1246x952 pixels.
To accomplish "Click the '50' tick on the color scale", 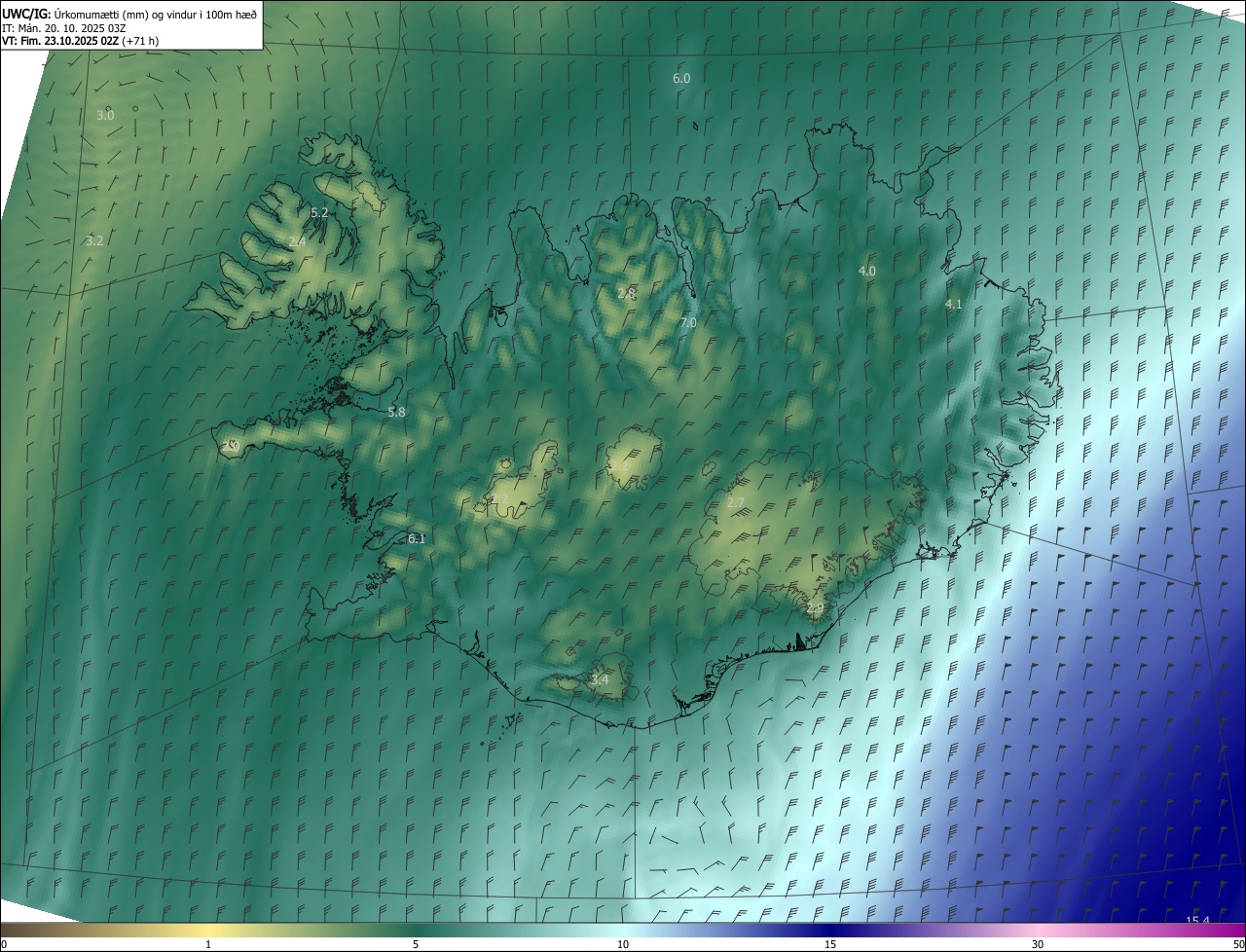I will coord(1238,944).
